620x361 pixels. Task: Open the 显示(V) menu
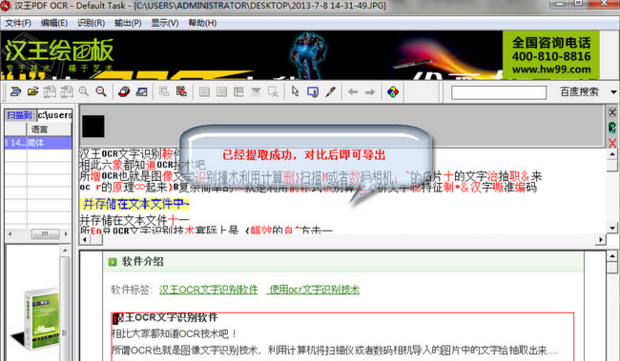[x=165, y=23]
